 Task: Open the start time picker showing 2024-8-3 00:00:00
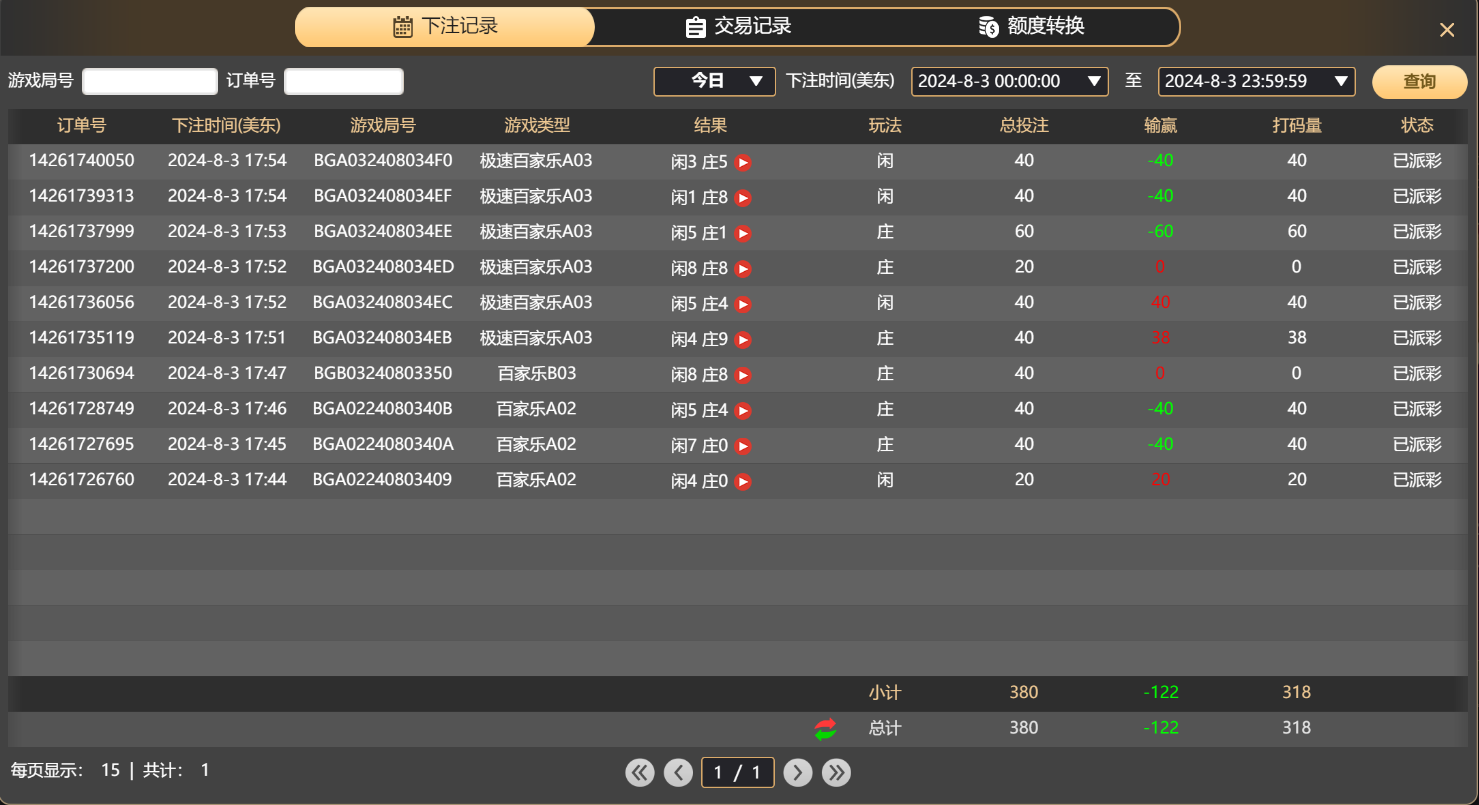click(x=1009, y=81)
